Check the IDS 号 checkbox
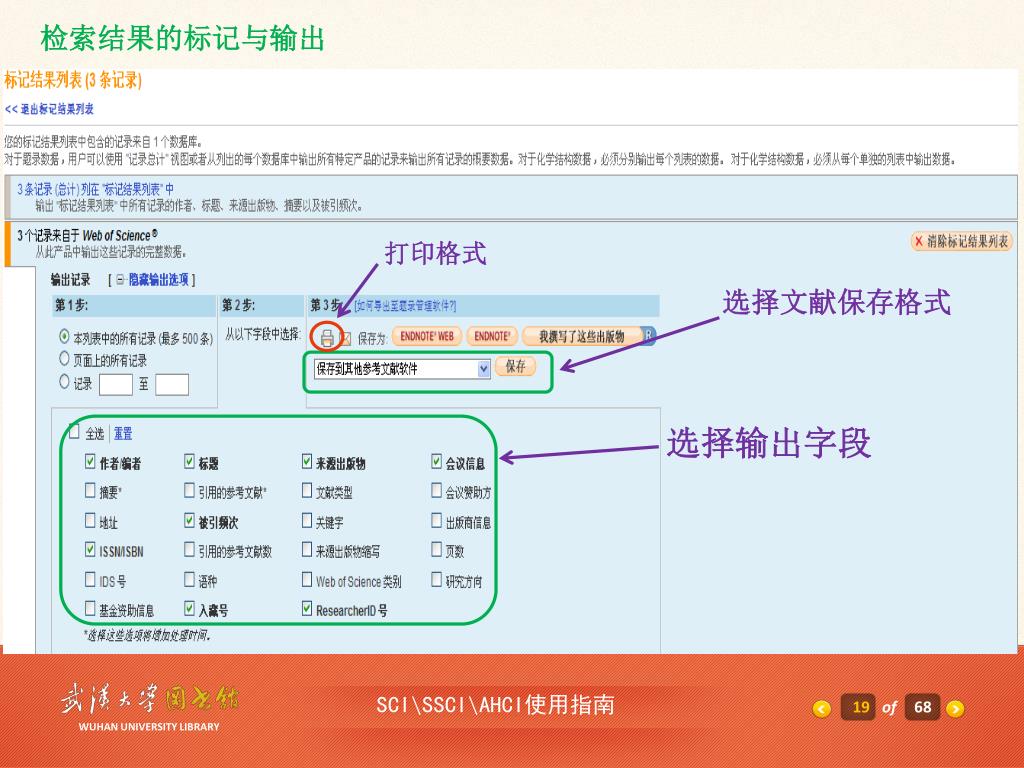Image resolution: width=1024 pixels, height=768 pixels. (90, 579)
